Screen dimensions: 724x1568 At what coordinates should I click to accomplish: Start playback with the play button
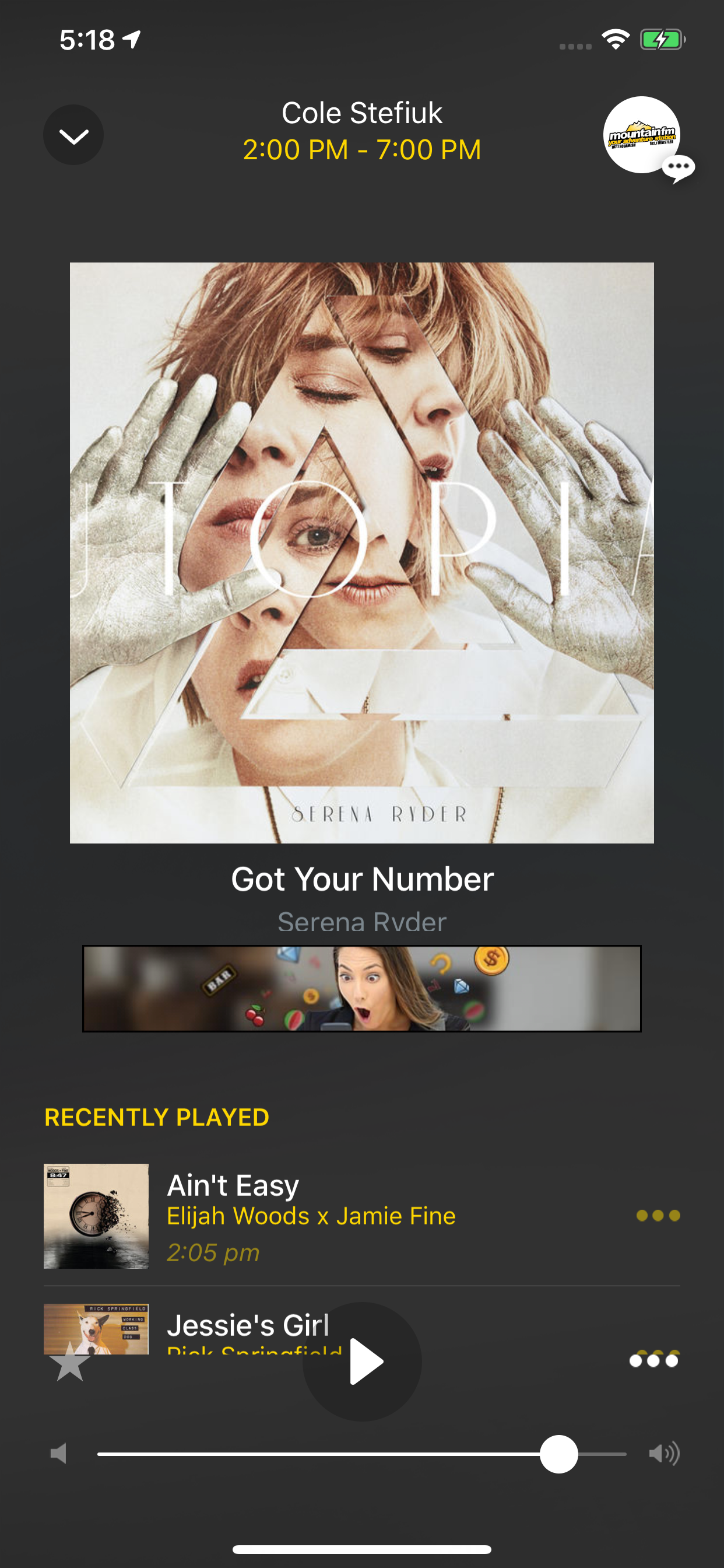point(362,1361)
